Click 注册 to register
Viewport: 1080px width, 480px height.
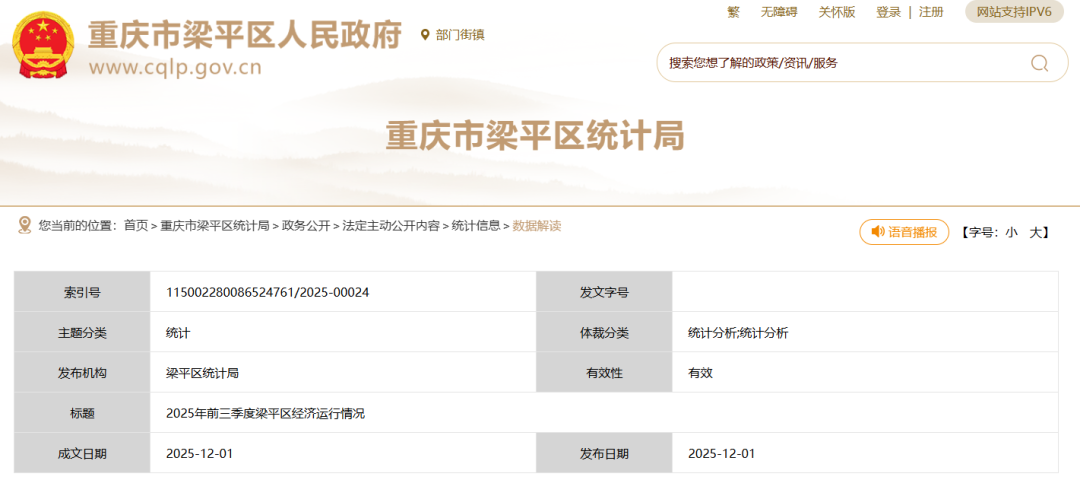931,12
